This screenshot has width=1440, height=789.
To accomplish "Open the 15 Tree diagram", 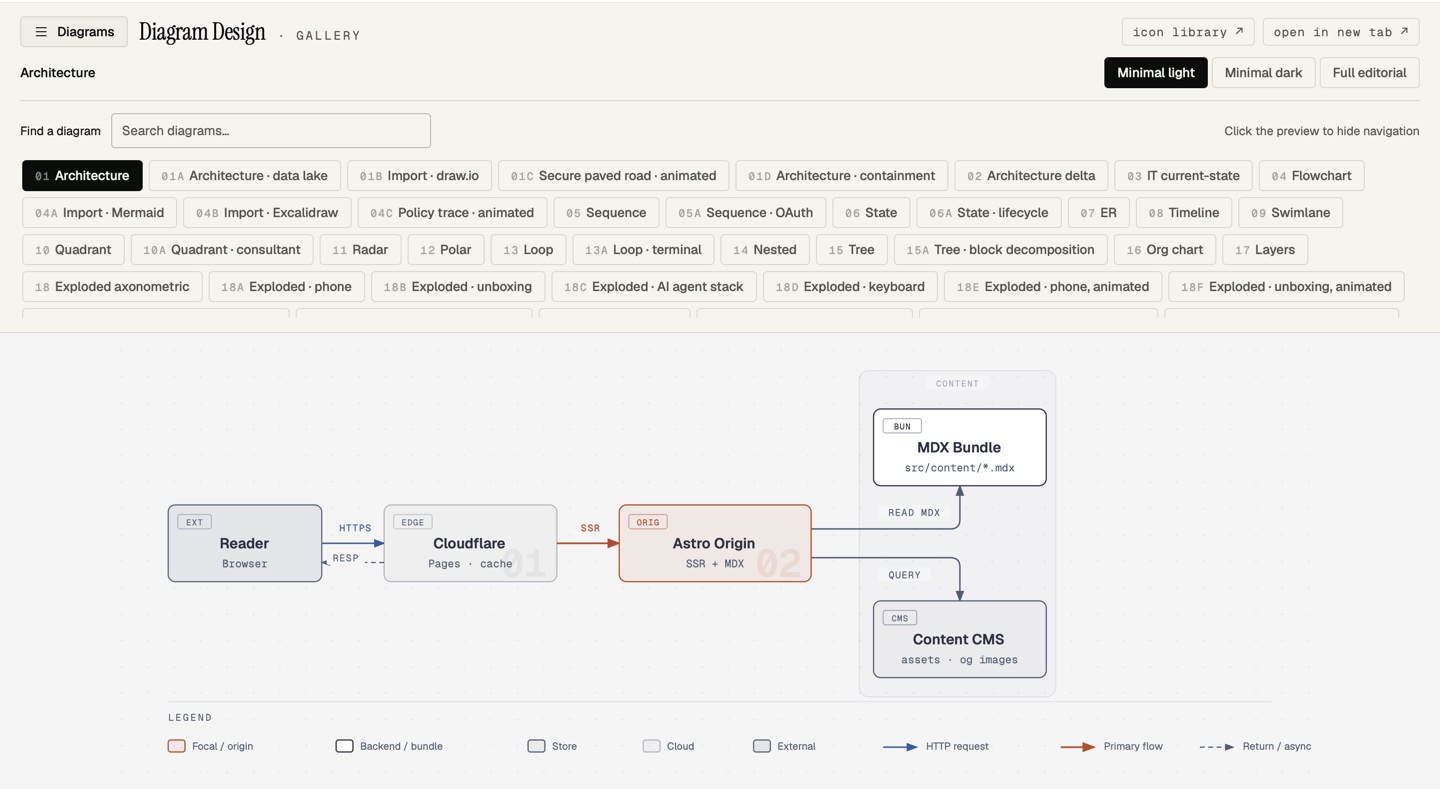I will 852,250.
